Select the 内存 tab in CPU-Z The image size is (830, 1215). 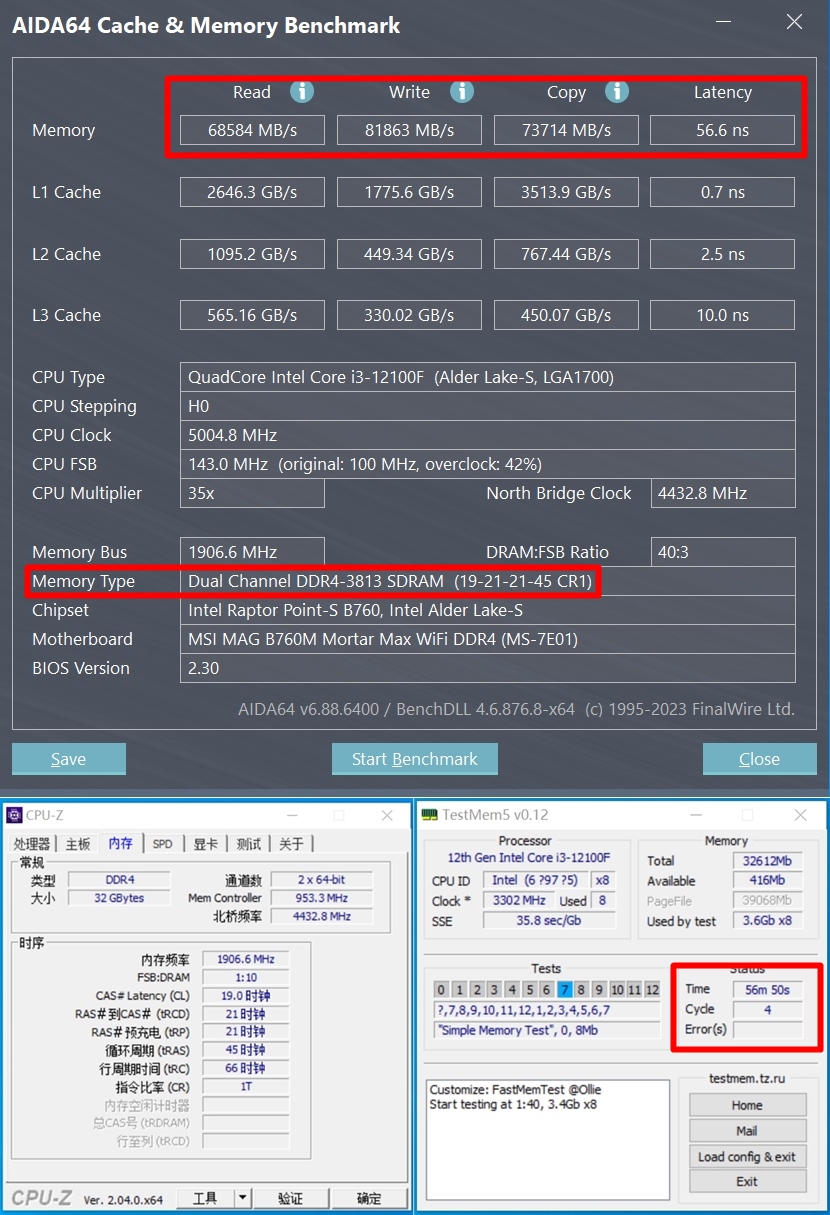coord(120,843)
